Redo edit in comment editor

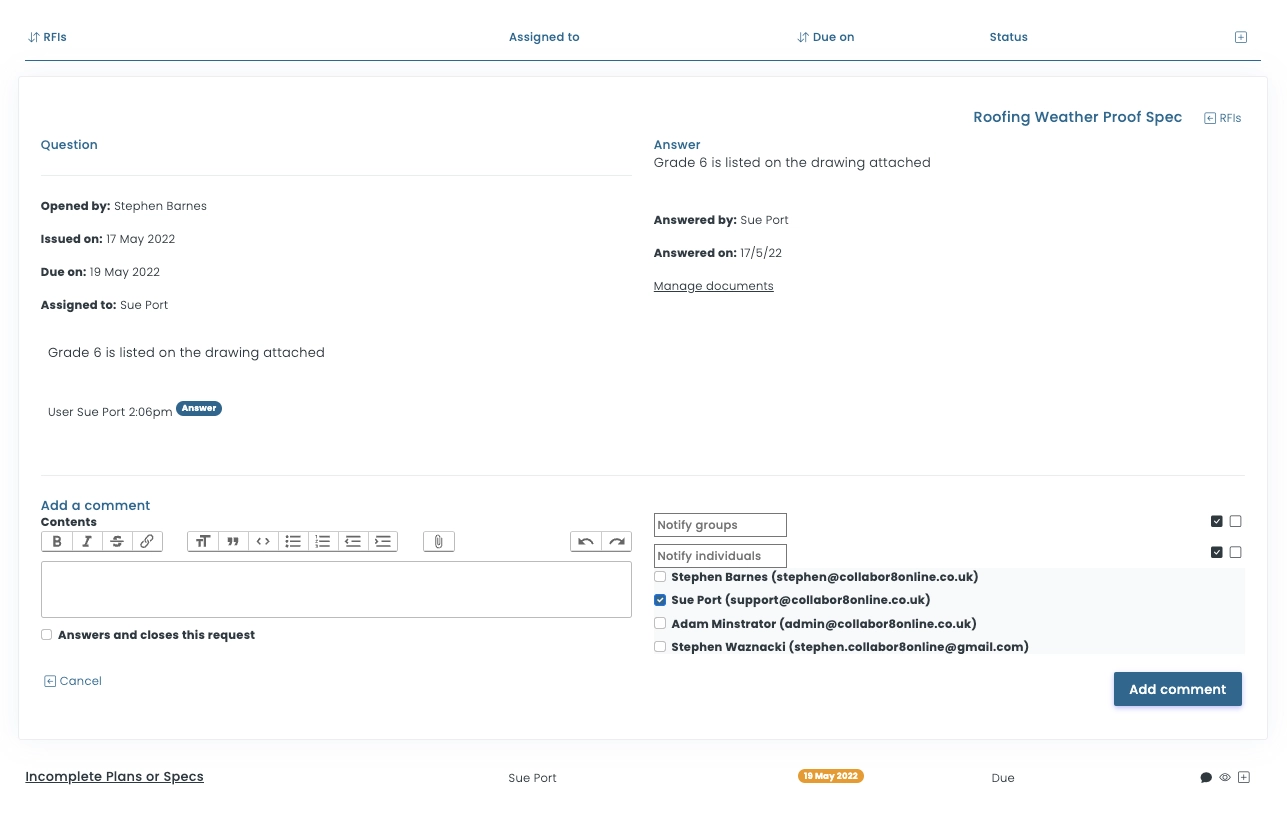pos(616,541)
